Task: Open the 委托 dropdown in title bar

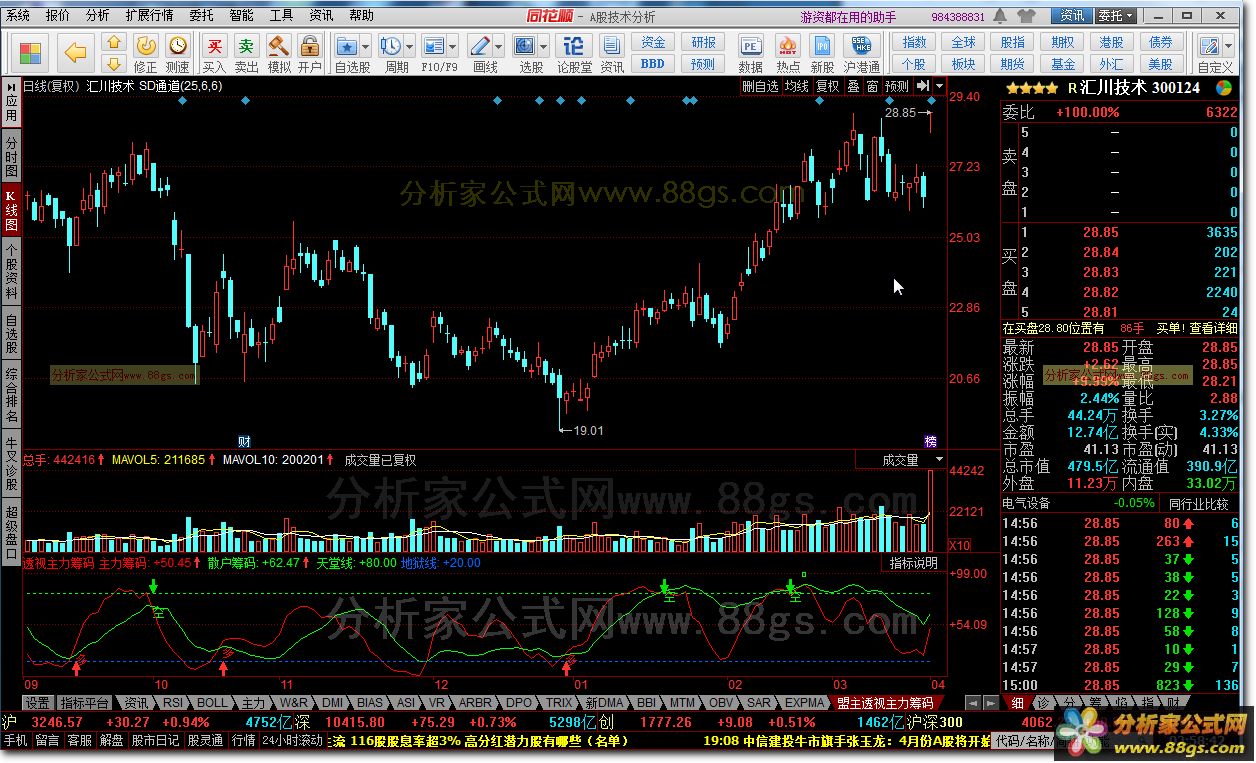Action: pos(1115,16)
